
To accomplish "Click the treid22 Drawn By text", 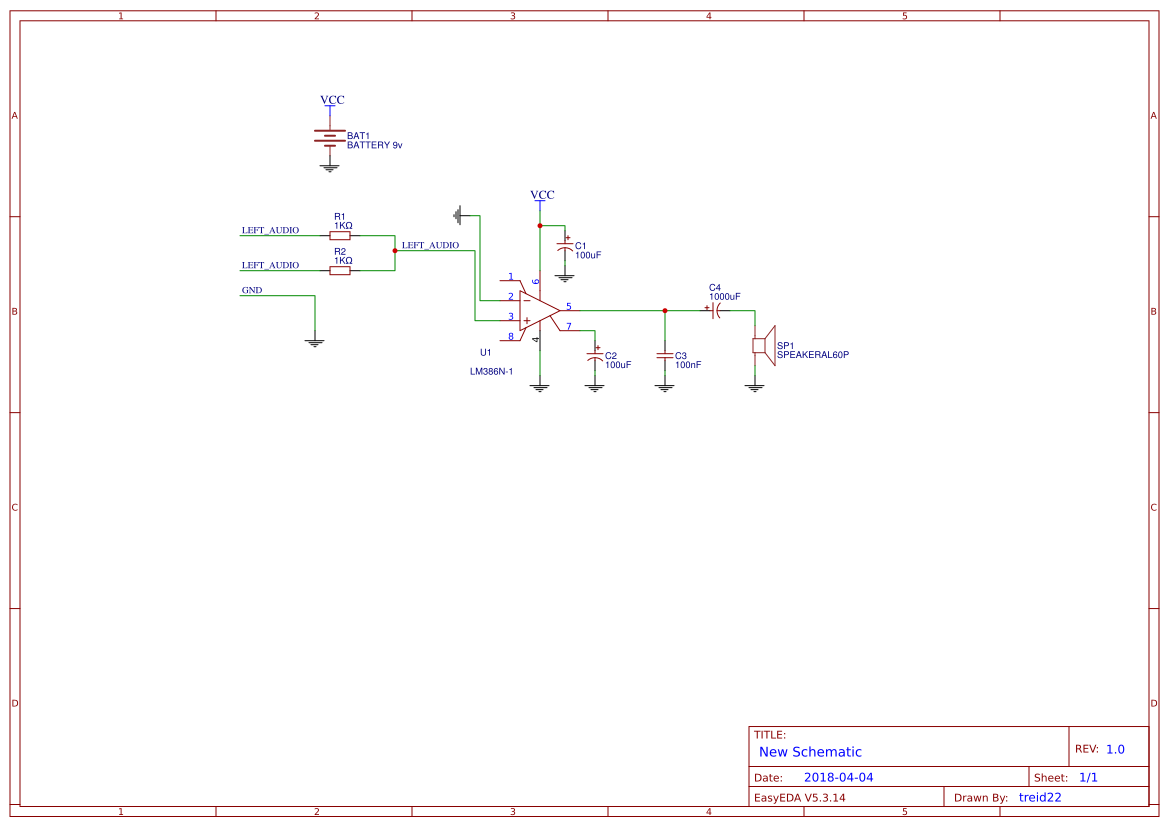I will coord(1040,797).
